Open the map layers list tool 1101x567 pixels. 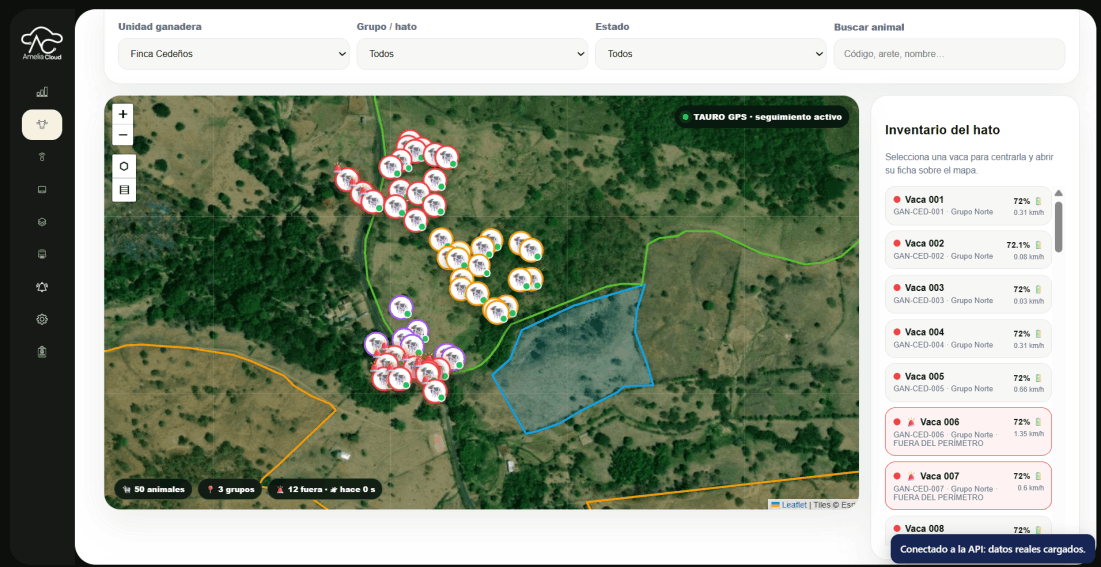tap(124, 190)
